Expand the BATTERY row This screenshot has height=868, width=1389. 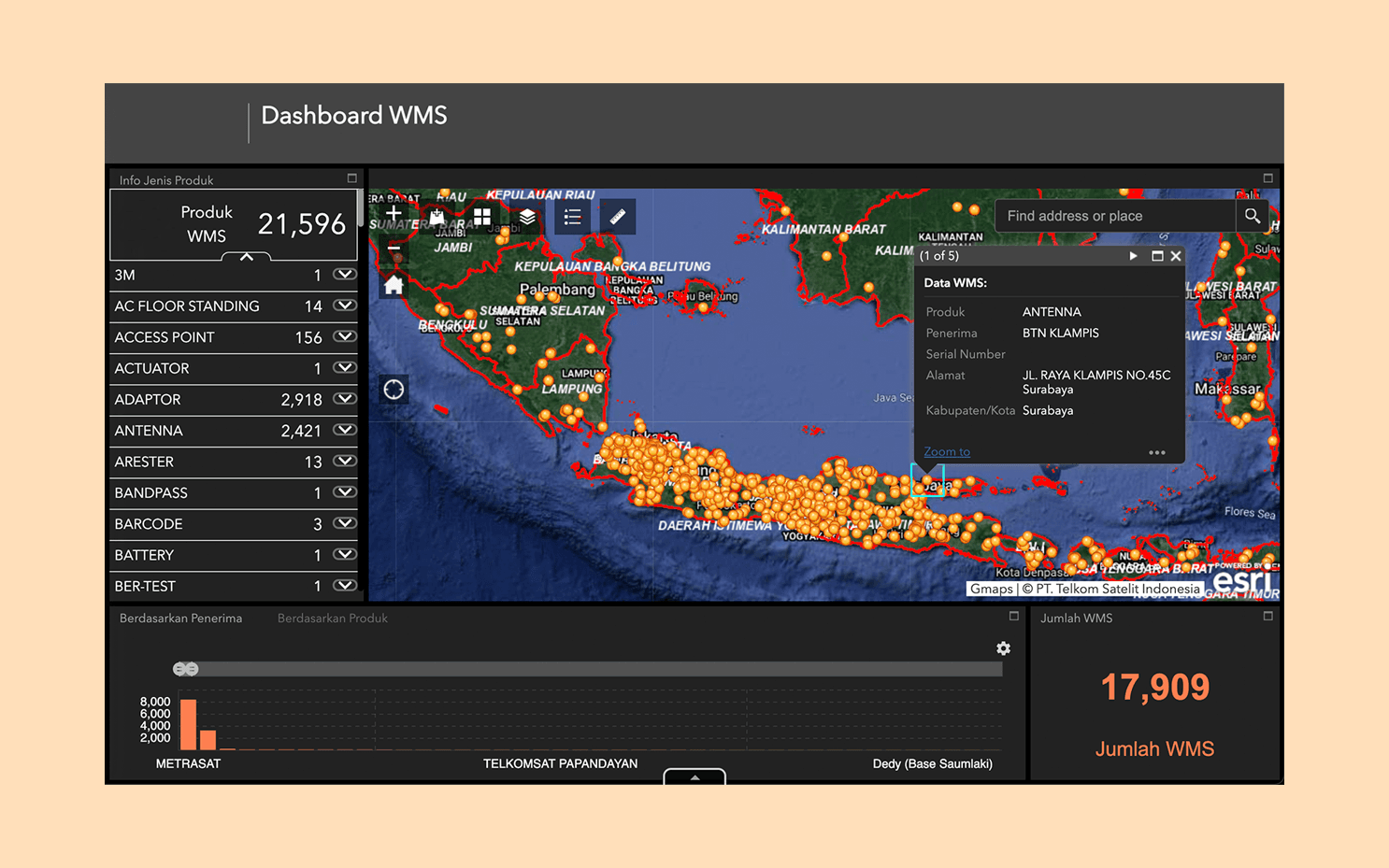pyautogui.click(x=345, y=555)
